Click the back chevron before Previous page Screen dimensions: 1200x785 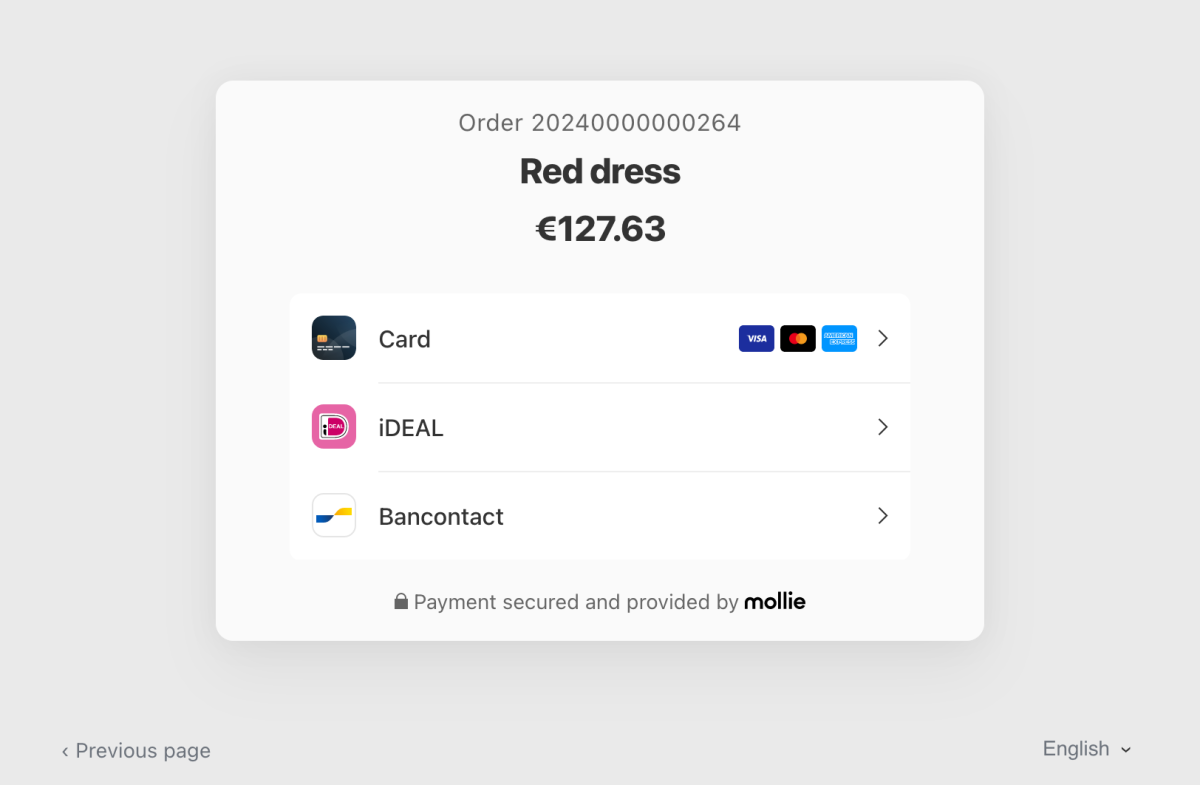coord(65,751)
